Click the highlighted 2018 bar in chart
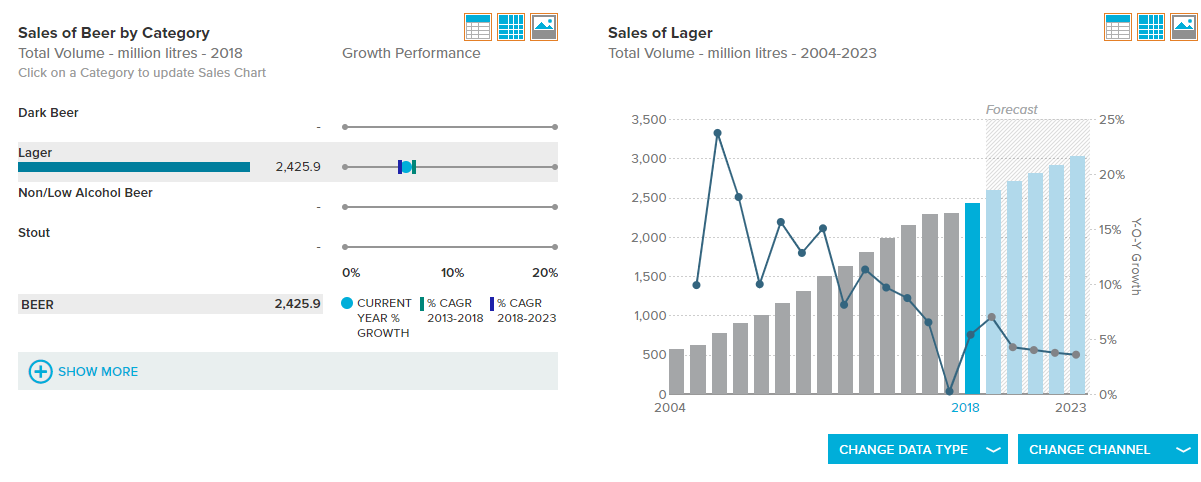 click(973, 298)
